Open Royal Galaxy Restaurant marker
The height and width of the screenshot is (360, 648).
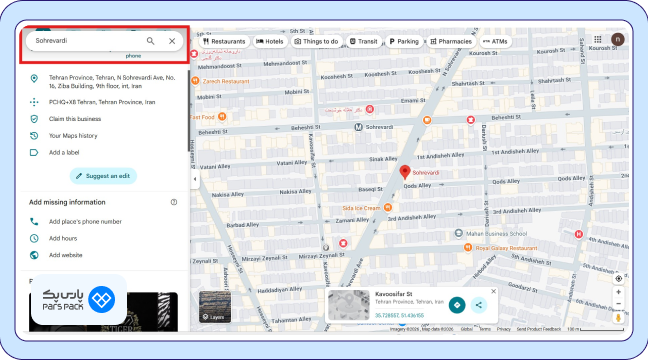pyautogui.click(x=468, y=248)
